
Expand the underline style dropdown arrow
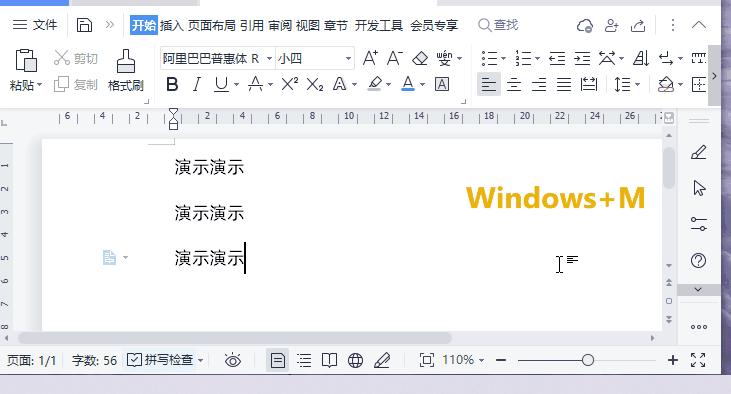point(236,85)
